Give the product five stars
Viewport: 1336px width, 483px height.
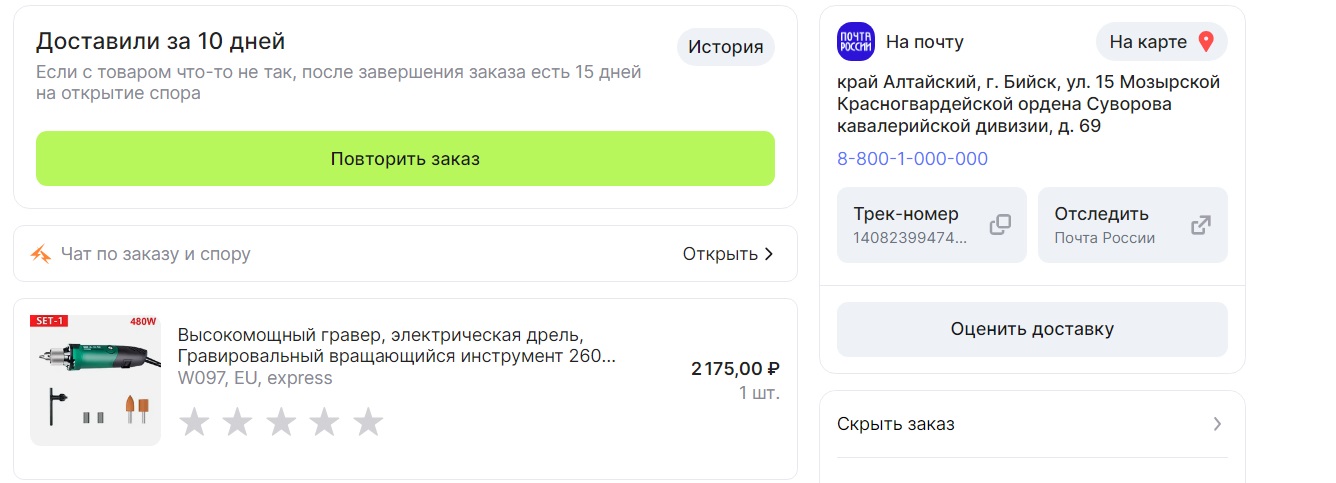pyautogui.click(x=368, y=422)
